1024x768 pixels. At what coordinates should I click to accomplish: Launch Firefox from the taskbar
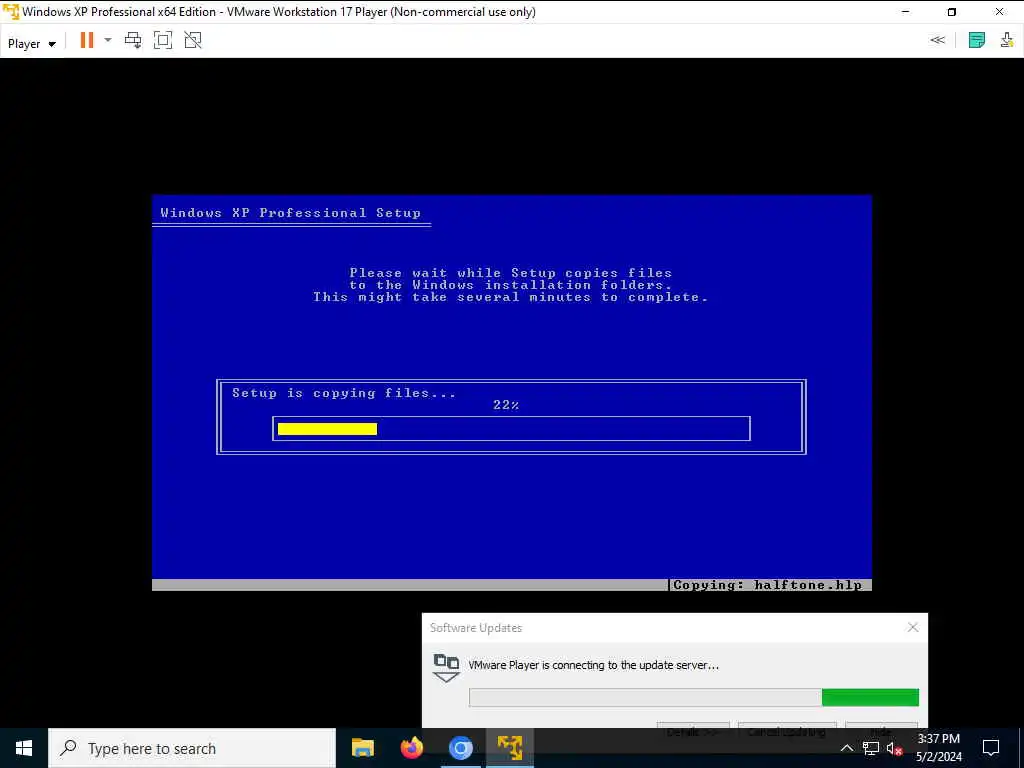click(x=411, y=748)
